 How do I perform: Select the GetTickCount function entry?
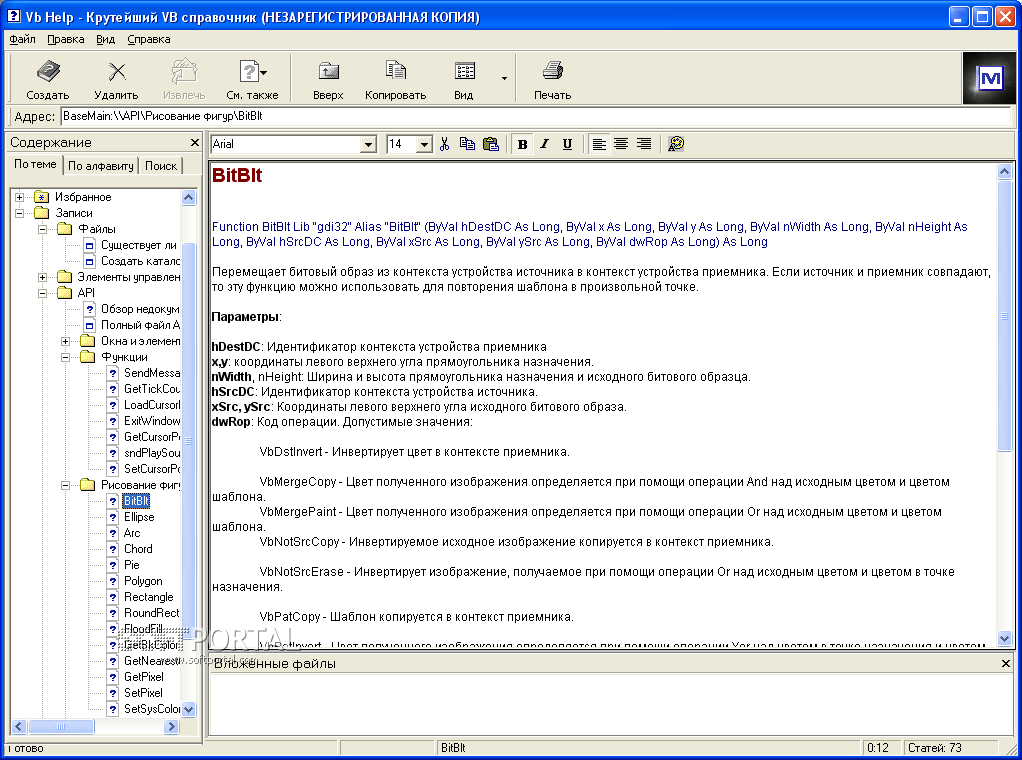151,388
